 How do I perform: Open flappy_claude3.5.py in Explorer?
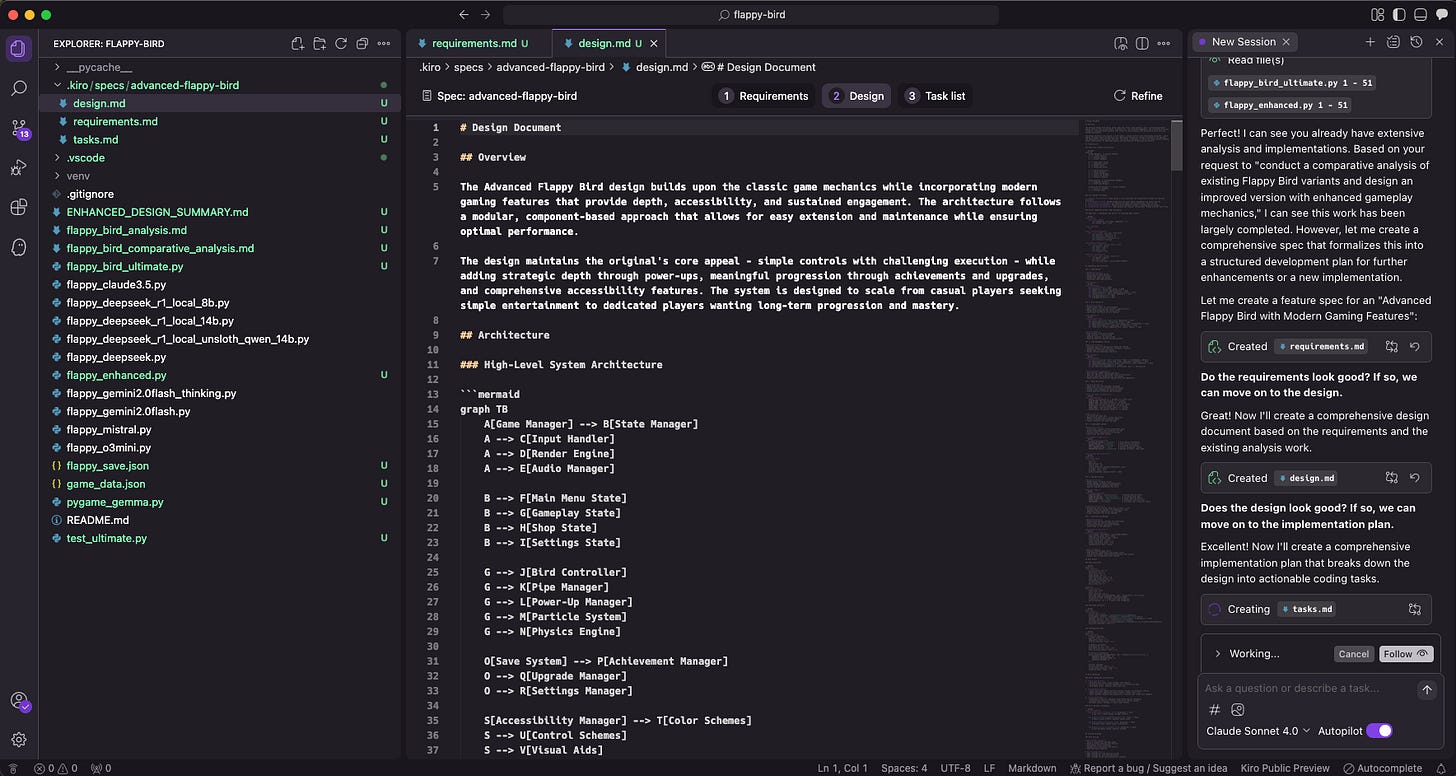116,285
